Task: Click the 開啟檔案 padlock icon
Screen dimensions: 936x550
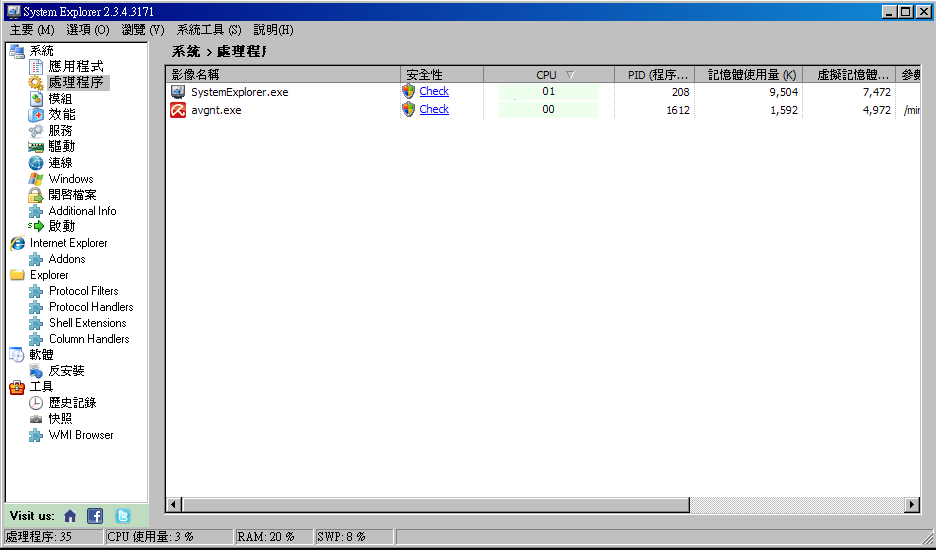Action: (x=36, y=195)
